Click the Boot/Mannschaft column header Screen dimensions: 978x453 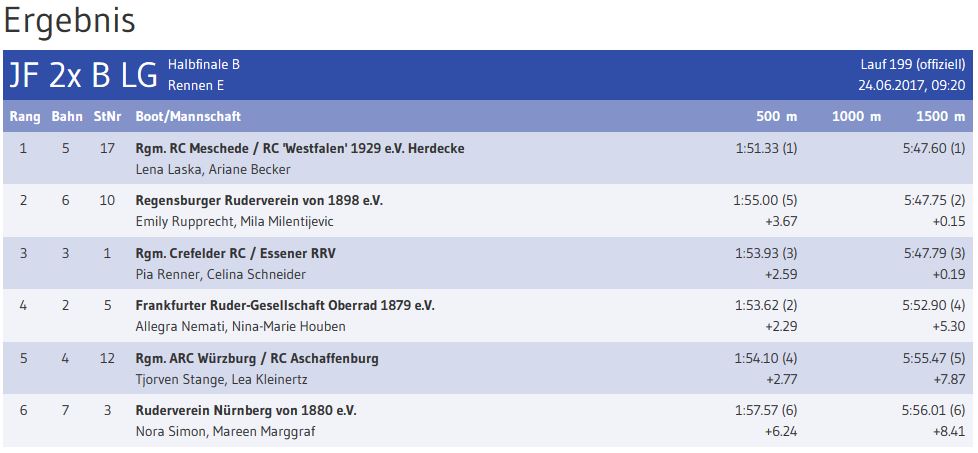(188, 117)
